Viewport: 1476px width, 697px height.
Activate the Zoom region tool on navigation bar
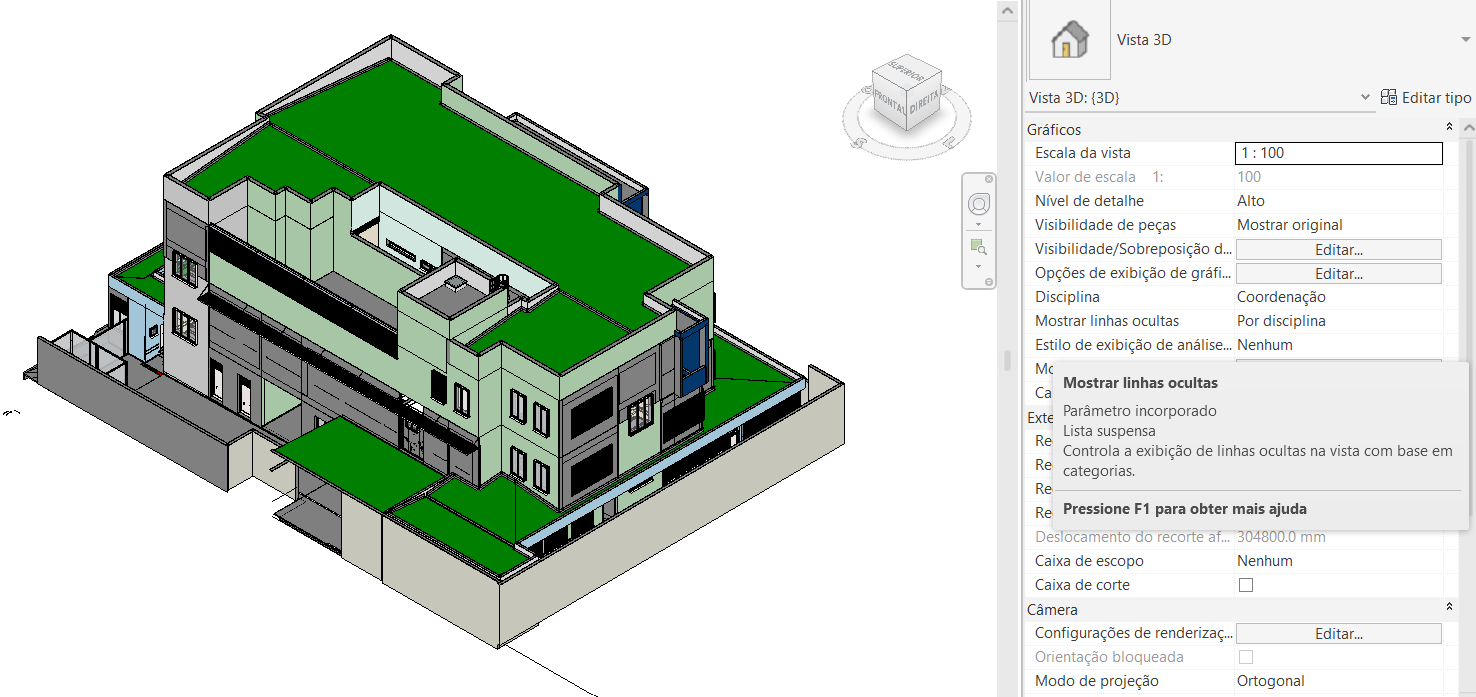tap(978, 245)
